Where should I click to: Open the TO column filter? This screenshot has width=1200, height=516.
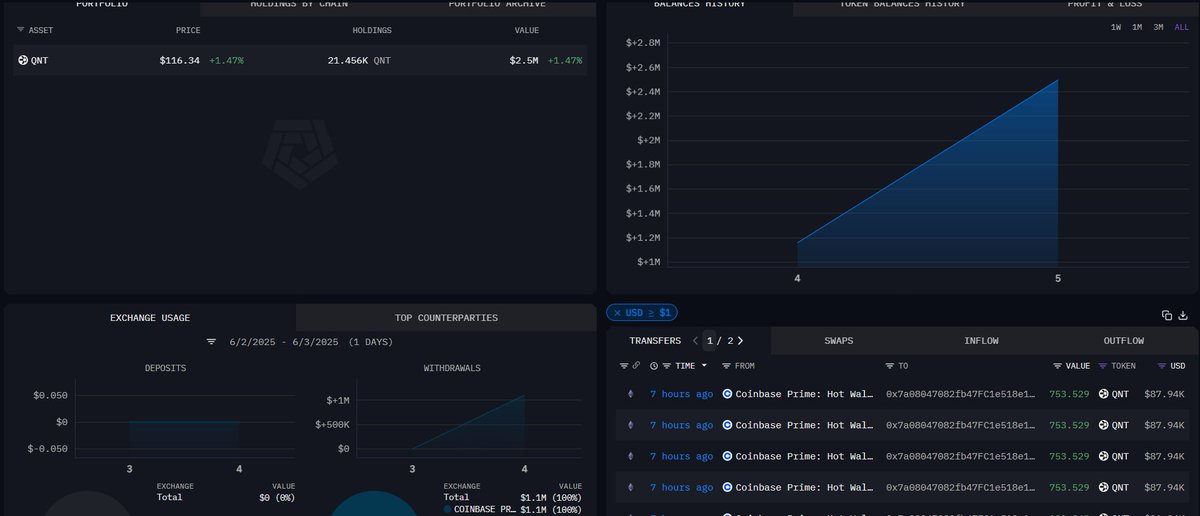click(x=890, y=366)
